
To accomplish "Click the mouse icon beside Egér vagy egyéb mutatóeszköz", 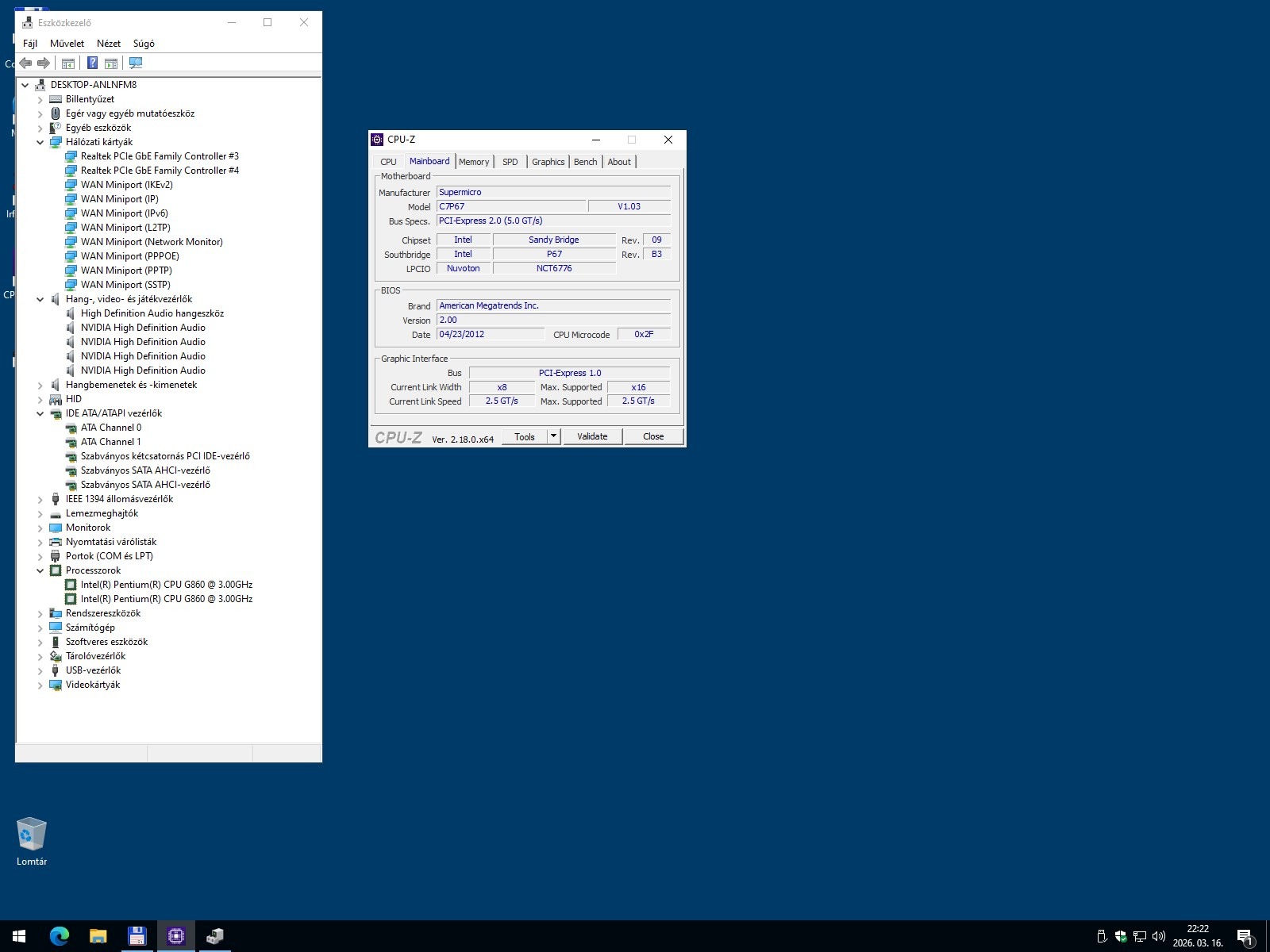I will (56, 113).
